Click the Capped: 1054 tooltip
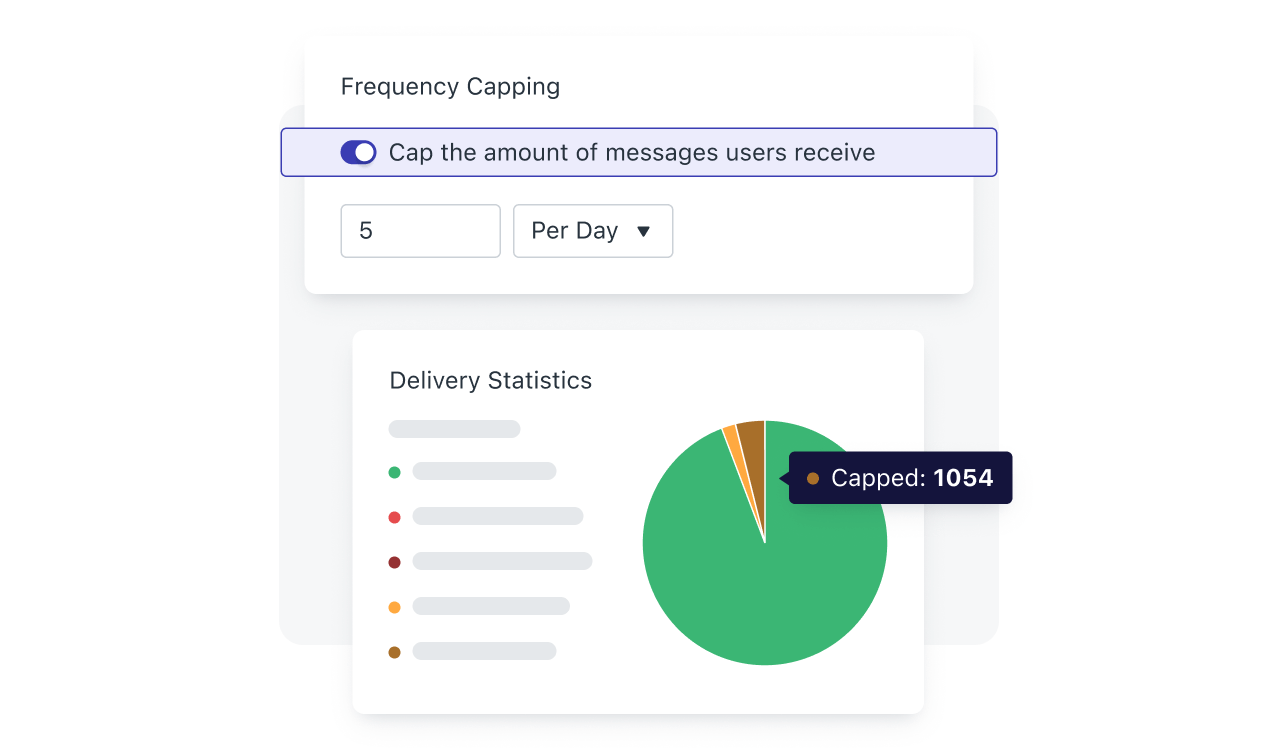Image resolution: width=1278 pixels, height=750 pixels. pyautogui.click(x=900, y=478)
